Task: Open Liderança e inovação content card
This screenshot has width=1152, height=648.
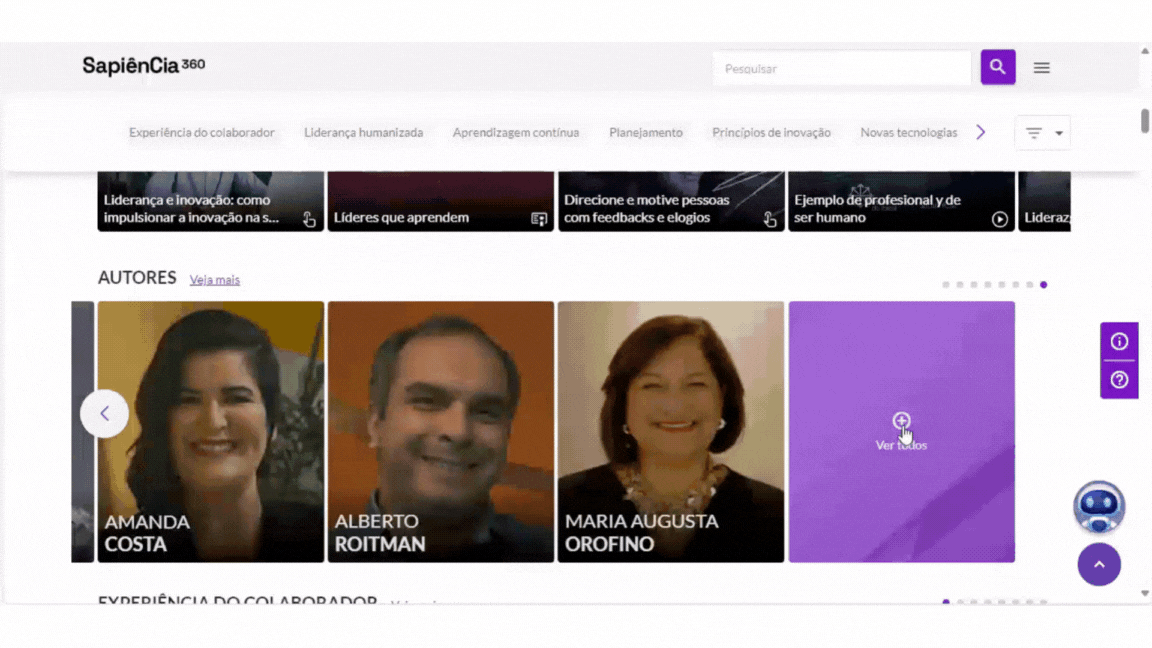Action: (211, 201)
